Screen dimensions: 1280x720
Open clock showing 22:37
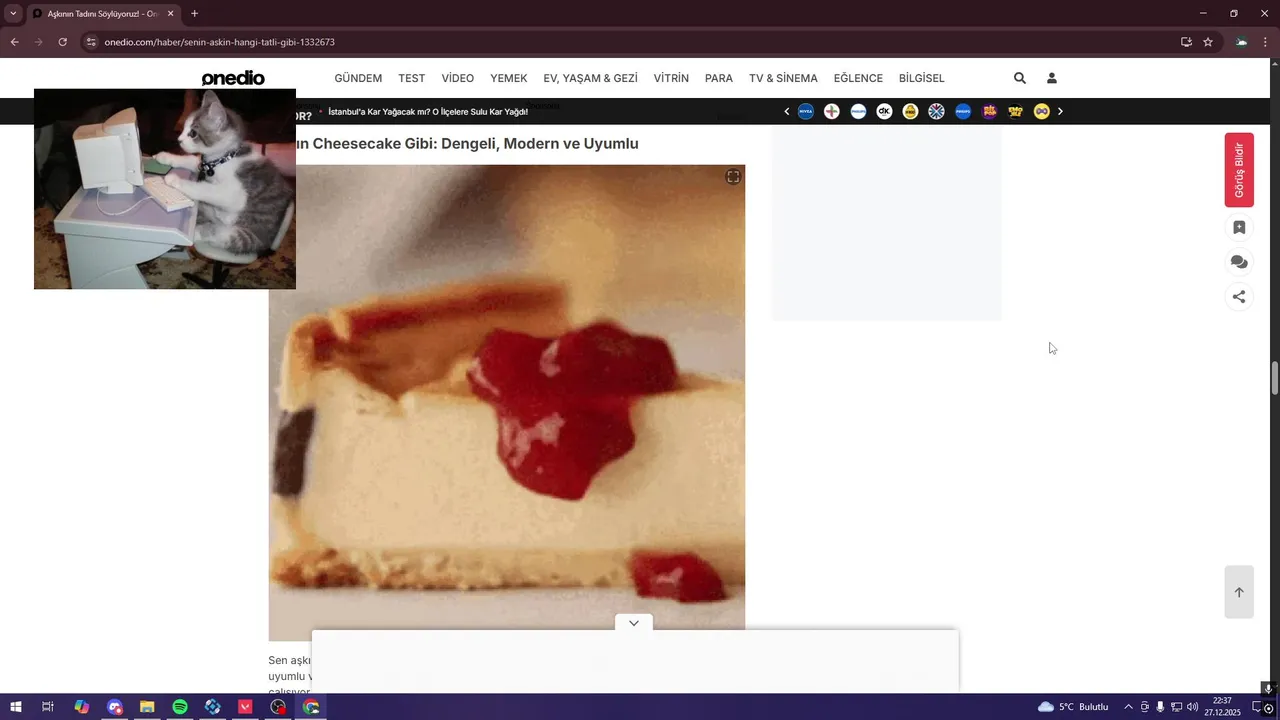coord(1222,707)
